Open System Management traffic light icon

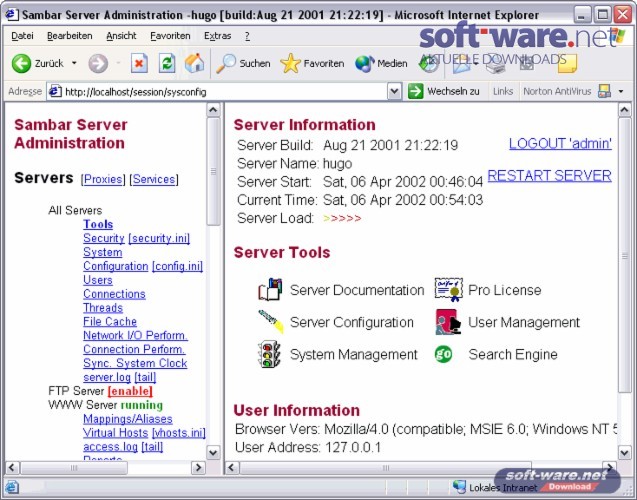(269, 354)
